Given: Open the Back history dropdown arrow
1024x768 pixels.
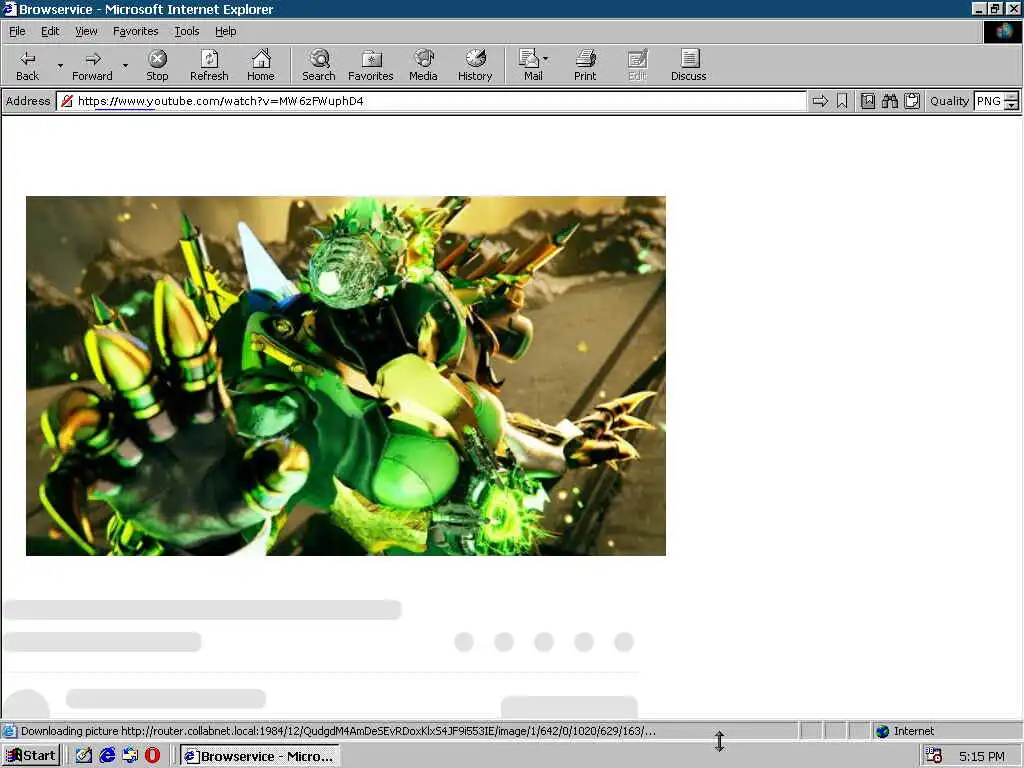Looking at the screenshot, I should click(60, 65).
